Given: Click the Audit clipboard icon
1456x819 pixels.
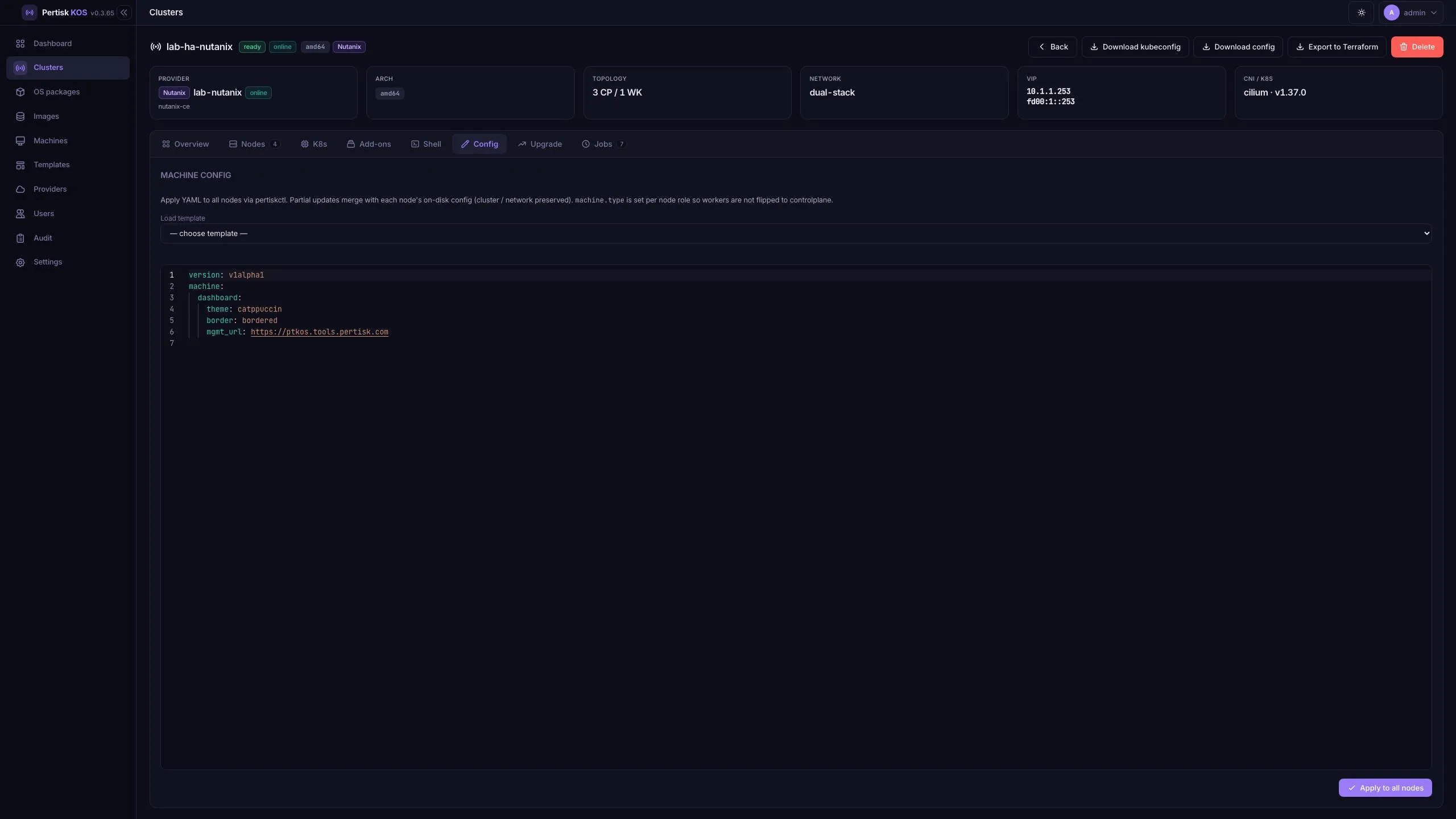Looking at the screenshot, I should click(20, 238).
